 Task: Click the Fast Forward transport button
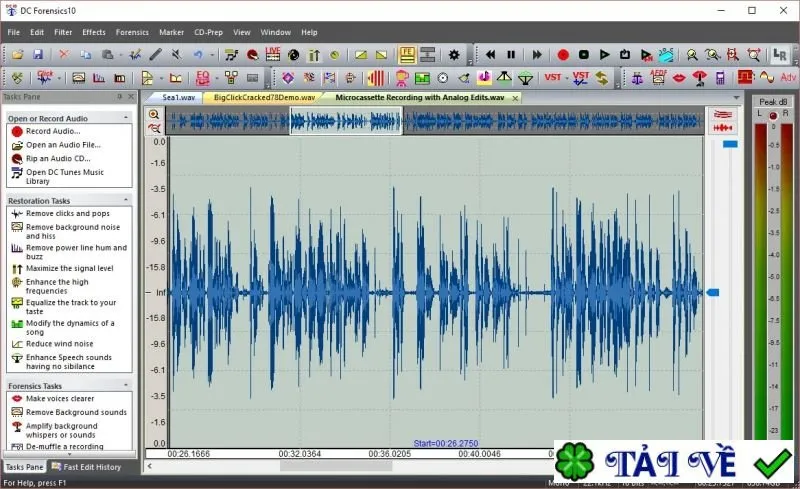click(537, 55)
